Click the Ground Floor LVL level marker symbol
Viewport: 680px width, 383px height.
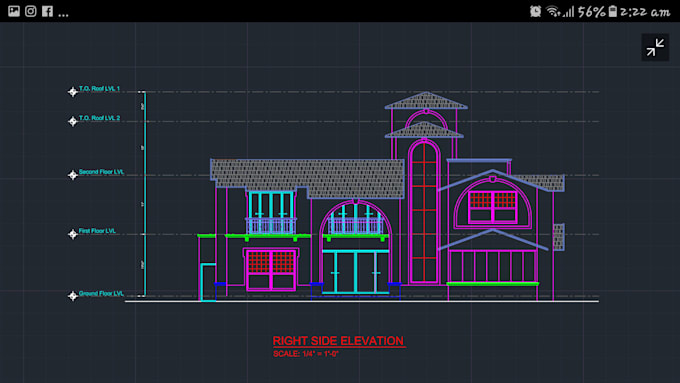click(x=72, y=296)
